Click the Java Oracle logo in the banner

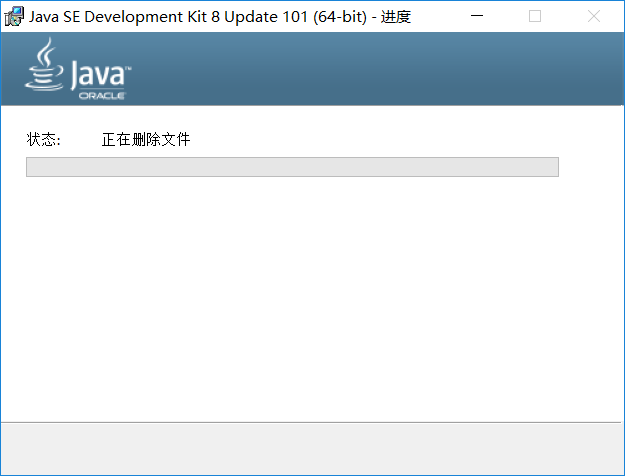pyautogui.click(x=78, y=69)
